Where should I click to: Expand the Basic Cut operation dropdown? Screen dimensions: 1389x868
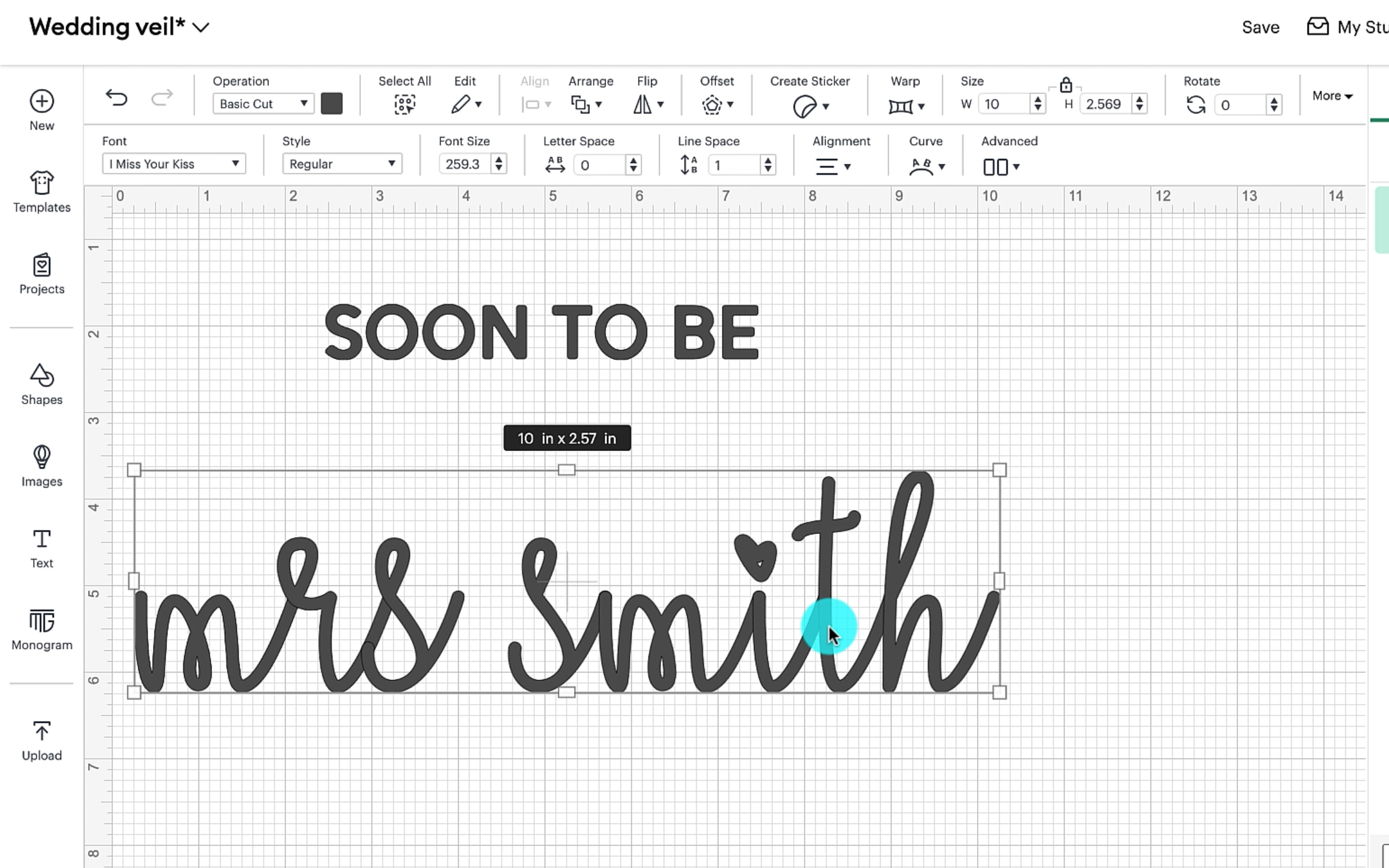[x=263, y=103]
